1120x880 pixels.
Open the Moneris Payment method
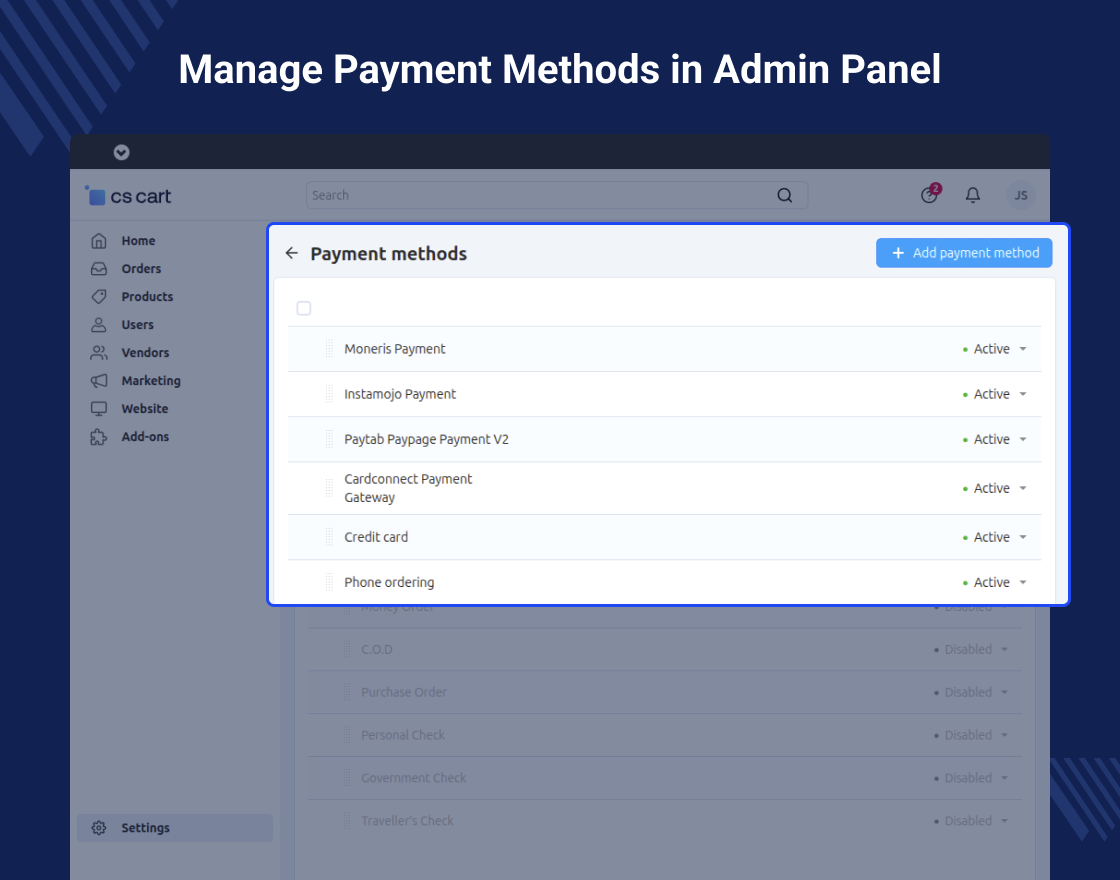click(394, 349)
